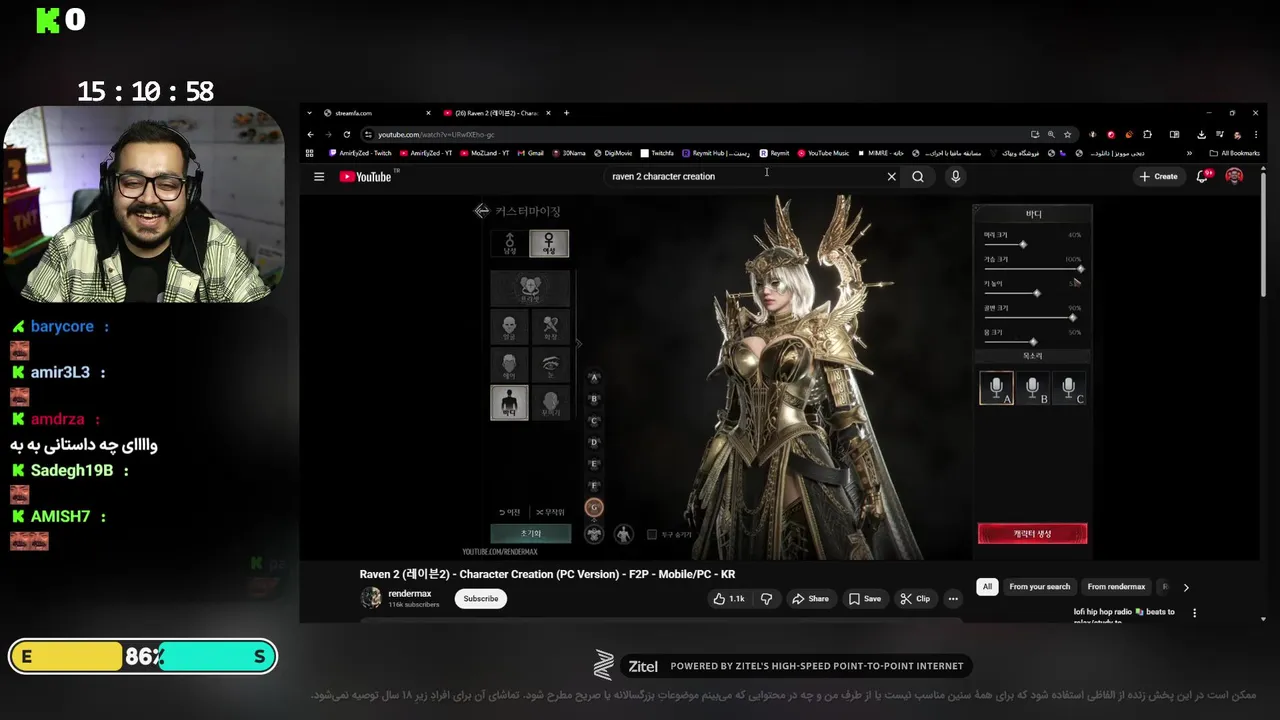1280x720 pixels.
Task: Like the video with 1.1k likes
Action: pos(728,599)
